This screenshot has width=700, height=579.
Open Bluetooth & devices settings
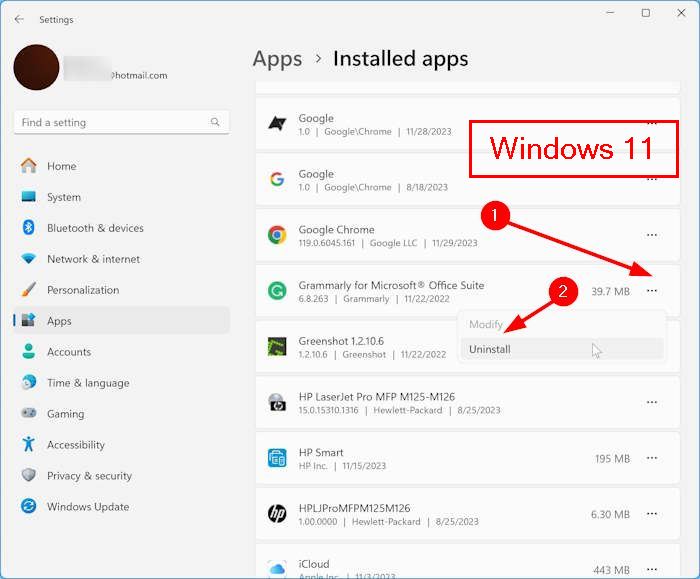tap(121, 228)
